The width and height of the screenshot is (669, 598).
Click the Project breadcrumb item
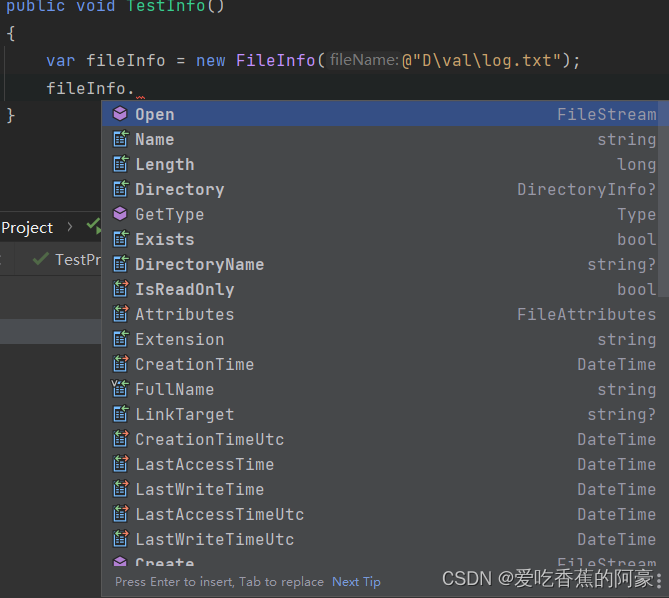coord(27,228)
